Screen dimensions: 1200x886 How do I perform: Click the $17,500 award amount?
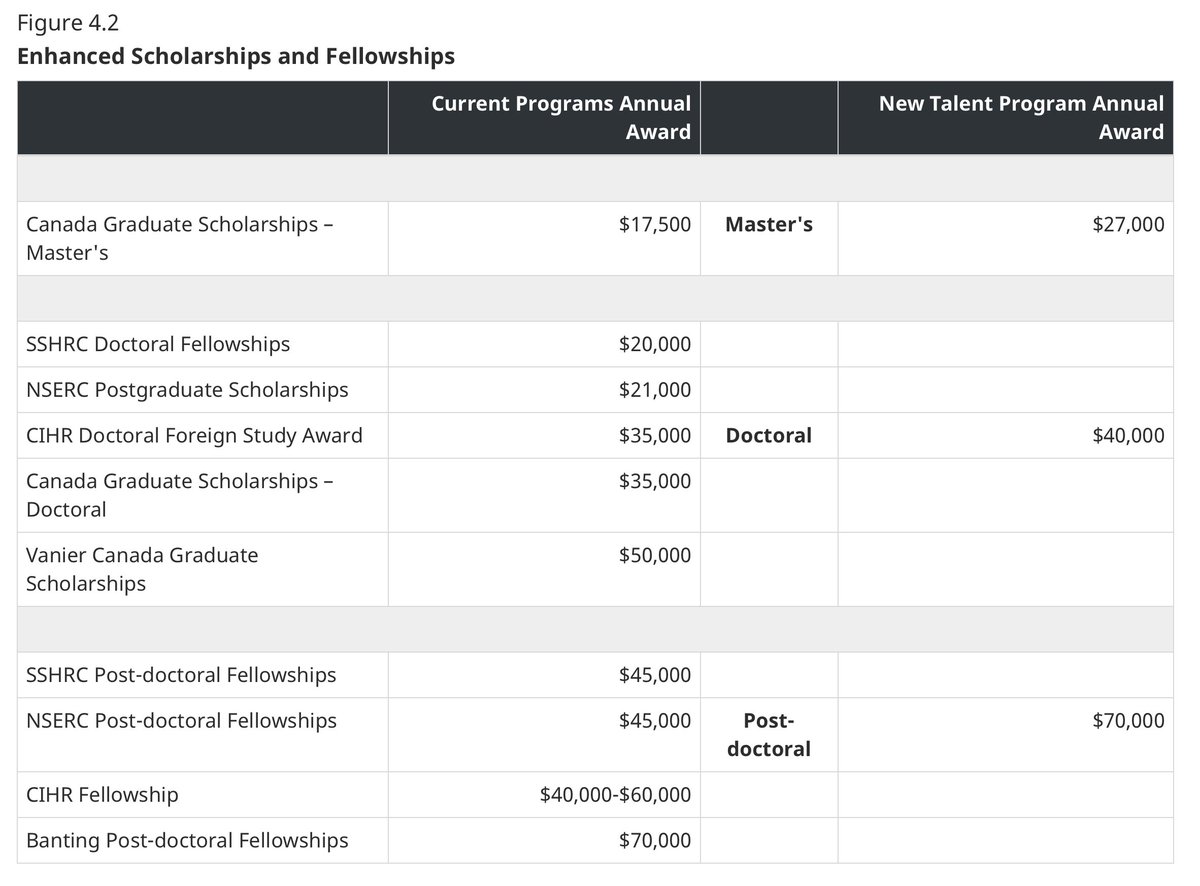[654, 224]
